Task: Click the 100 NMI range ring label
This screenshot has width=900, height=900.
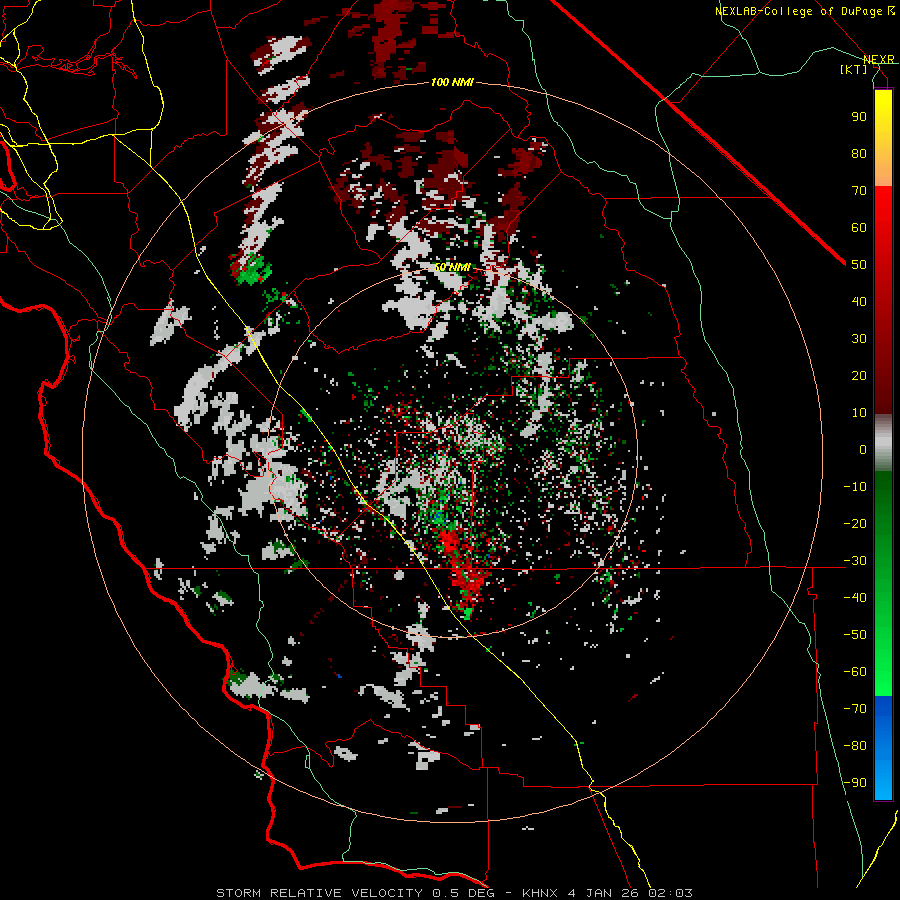Action: pyautogui.click(x=452, y=82)
